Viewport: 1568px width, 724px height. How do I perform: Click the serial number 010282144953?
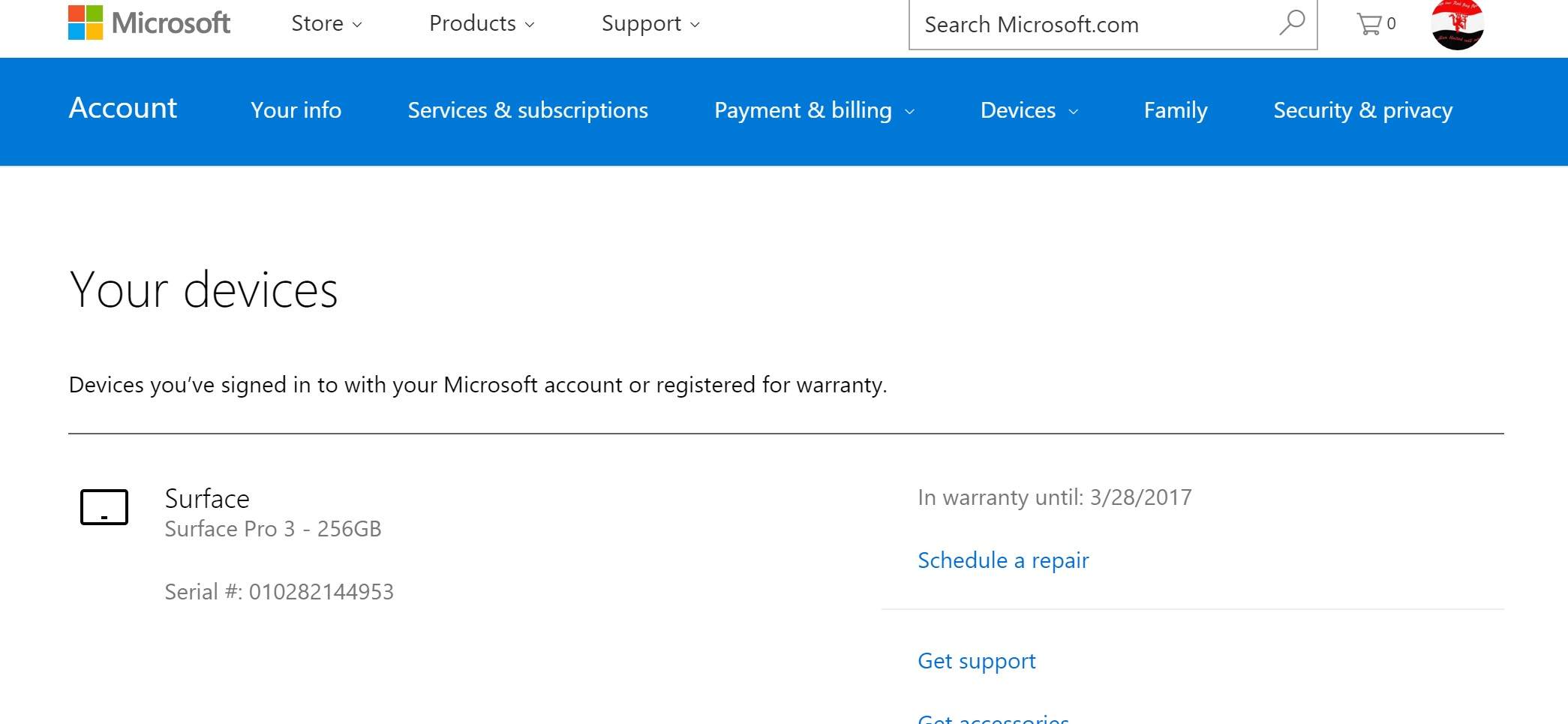[321, 592]
